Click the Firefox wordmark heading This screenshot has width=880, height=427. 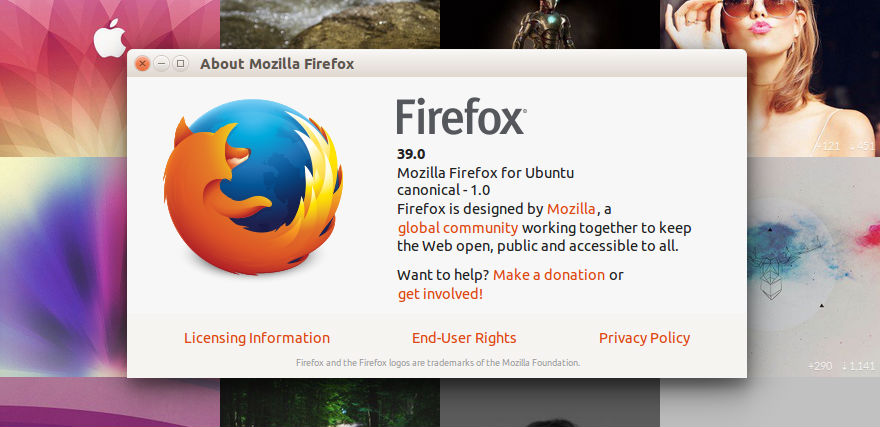point(461,117)
